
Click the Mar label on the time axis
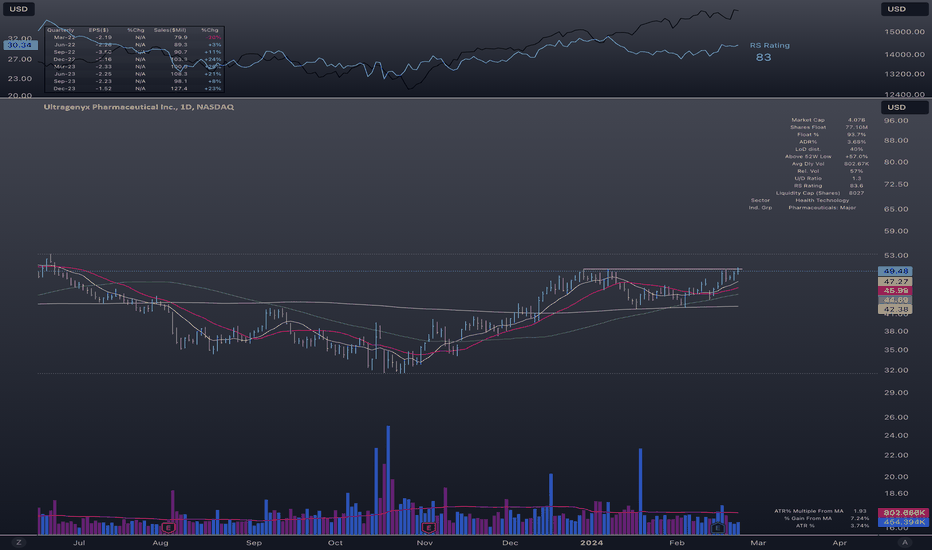coord(758,542)
